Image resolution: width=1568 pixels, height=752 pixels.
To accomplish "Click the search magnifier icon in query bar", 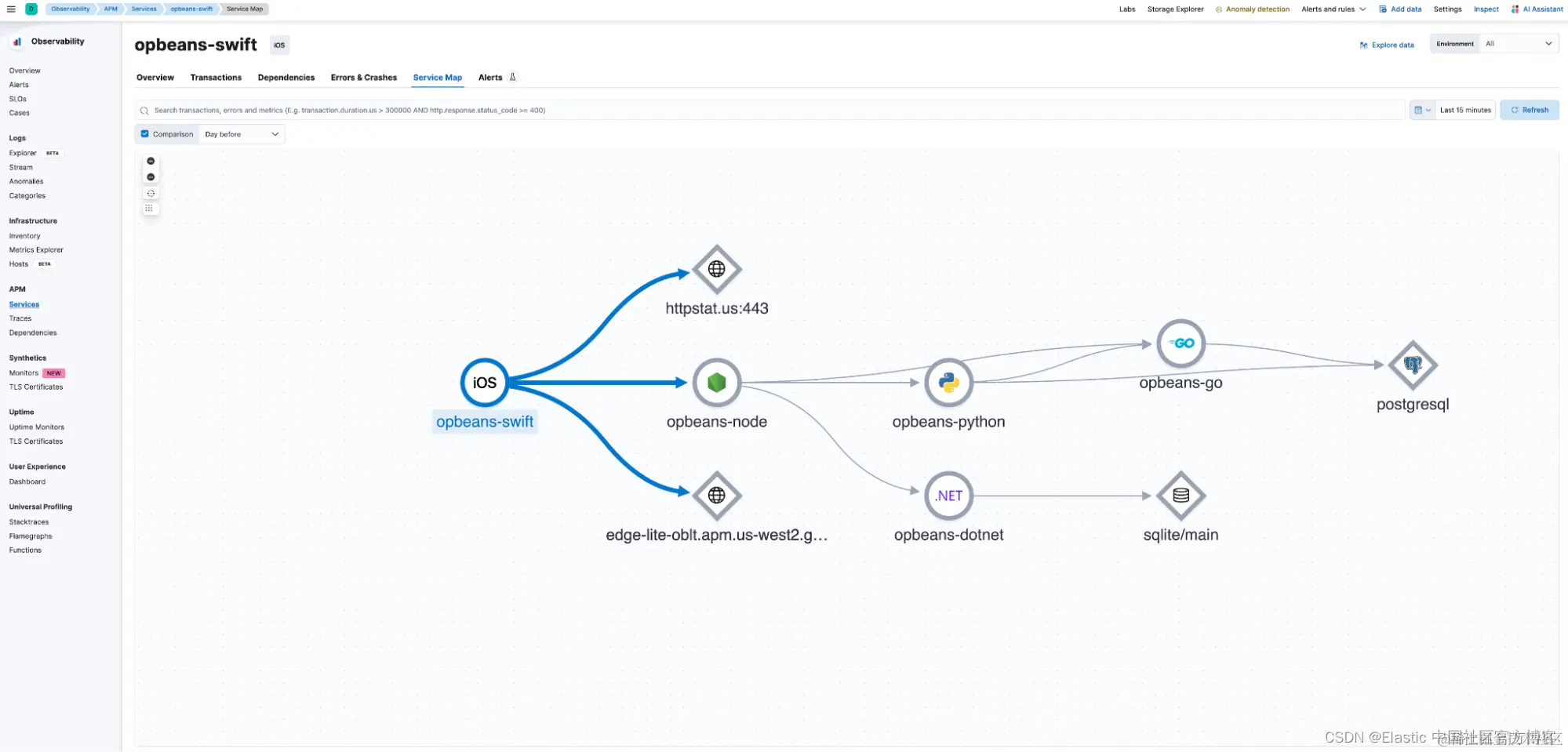I will pos(144,111).
